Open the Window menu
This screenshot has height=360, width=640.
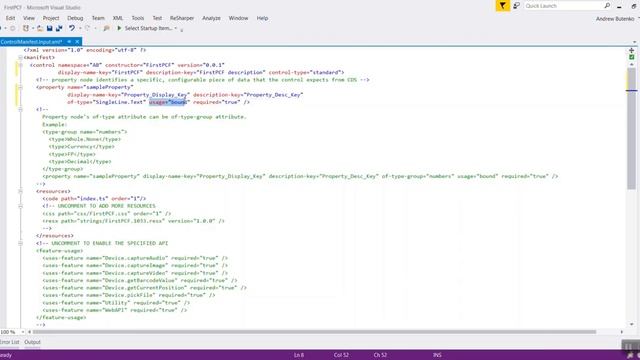coord(238,18)
